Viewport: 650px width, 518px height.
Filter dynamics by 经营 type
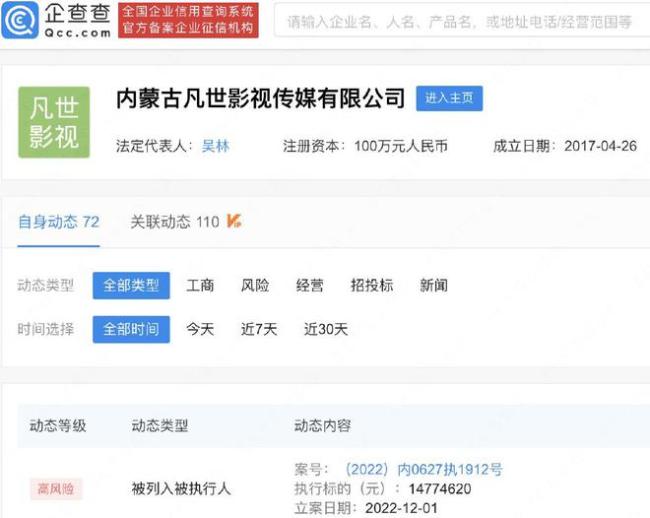(x=310, y=285)
